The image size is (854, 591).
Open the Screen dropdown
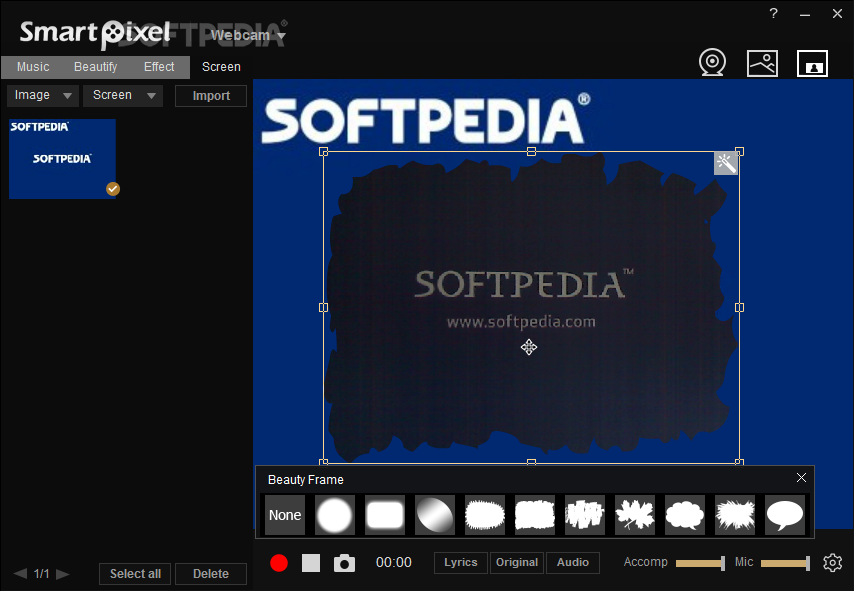123,95
